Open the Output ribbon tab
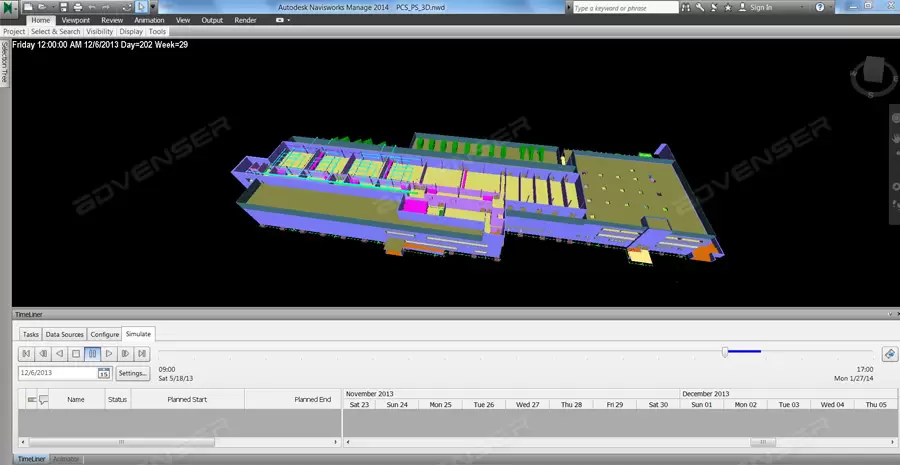 (x=212, y=20)
